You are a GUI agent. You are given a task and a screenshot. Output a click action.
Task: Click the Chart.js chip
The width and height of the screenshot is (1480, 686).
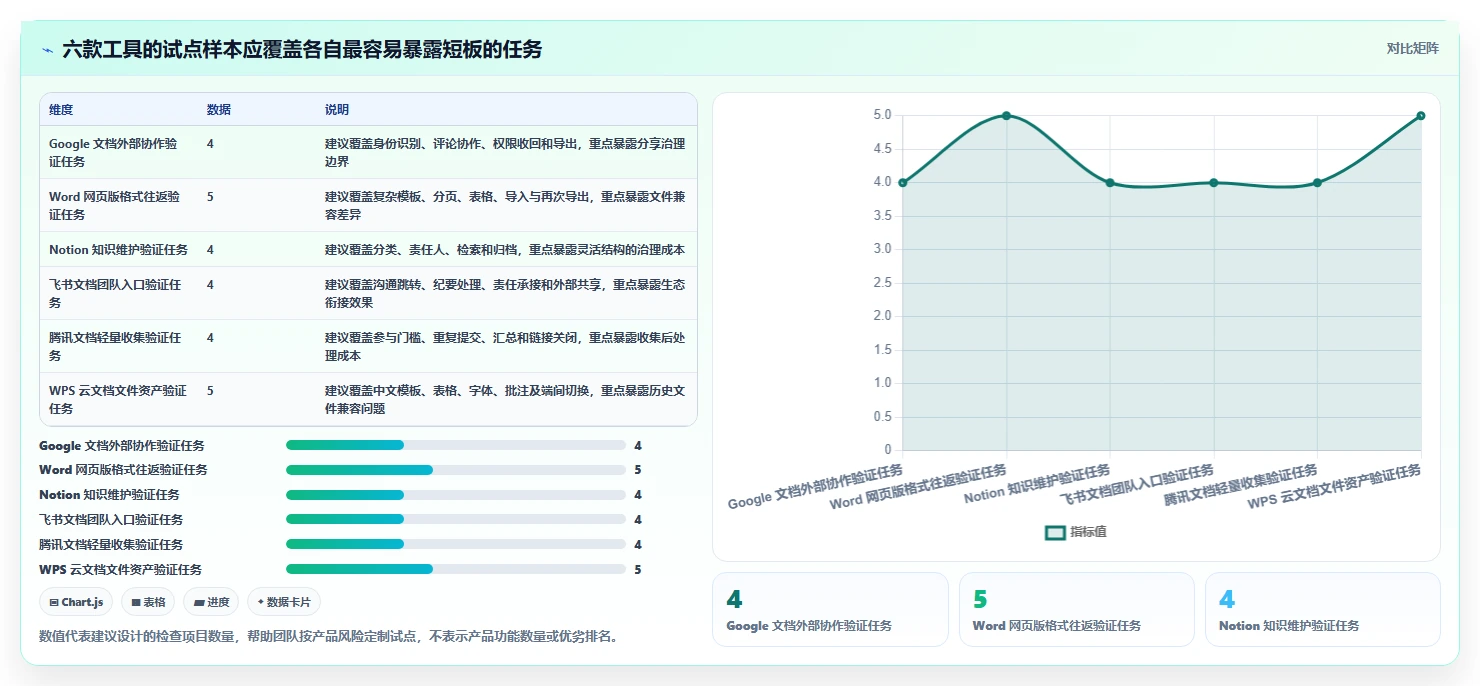(x=76, y=602)
